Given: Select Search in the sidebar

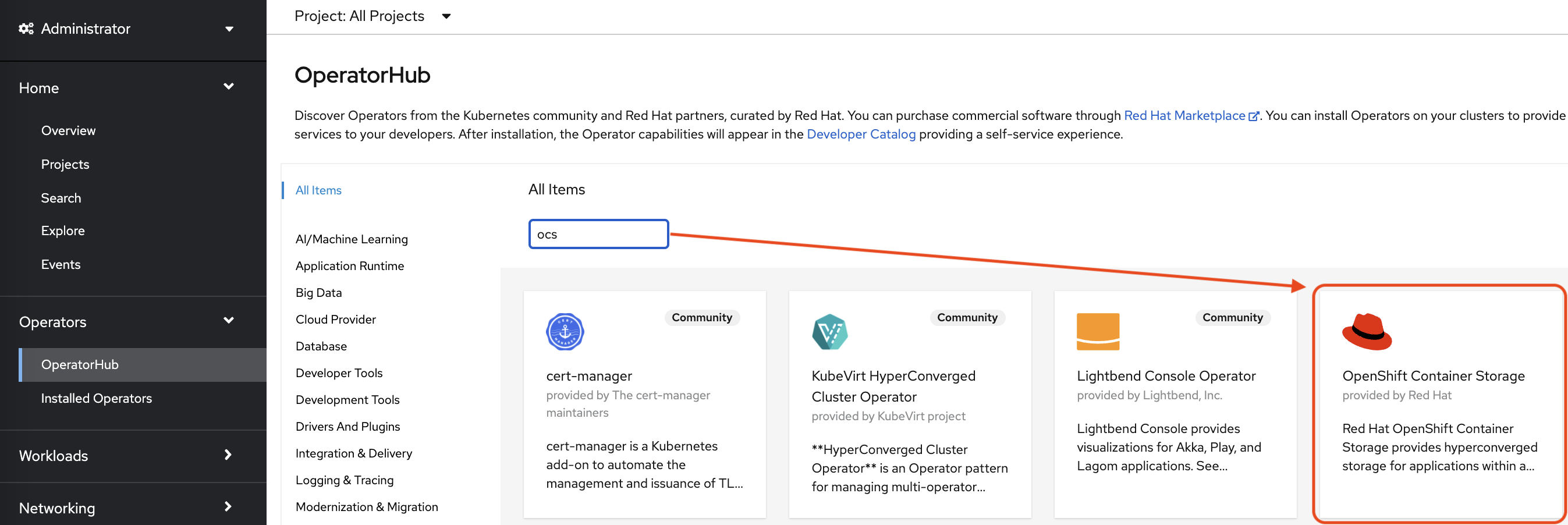Looking at the screenshot, I should (61, 198).
